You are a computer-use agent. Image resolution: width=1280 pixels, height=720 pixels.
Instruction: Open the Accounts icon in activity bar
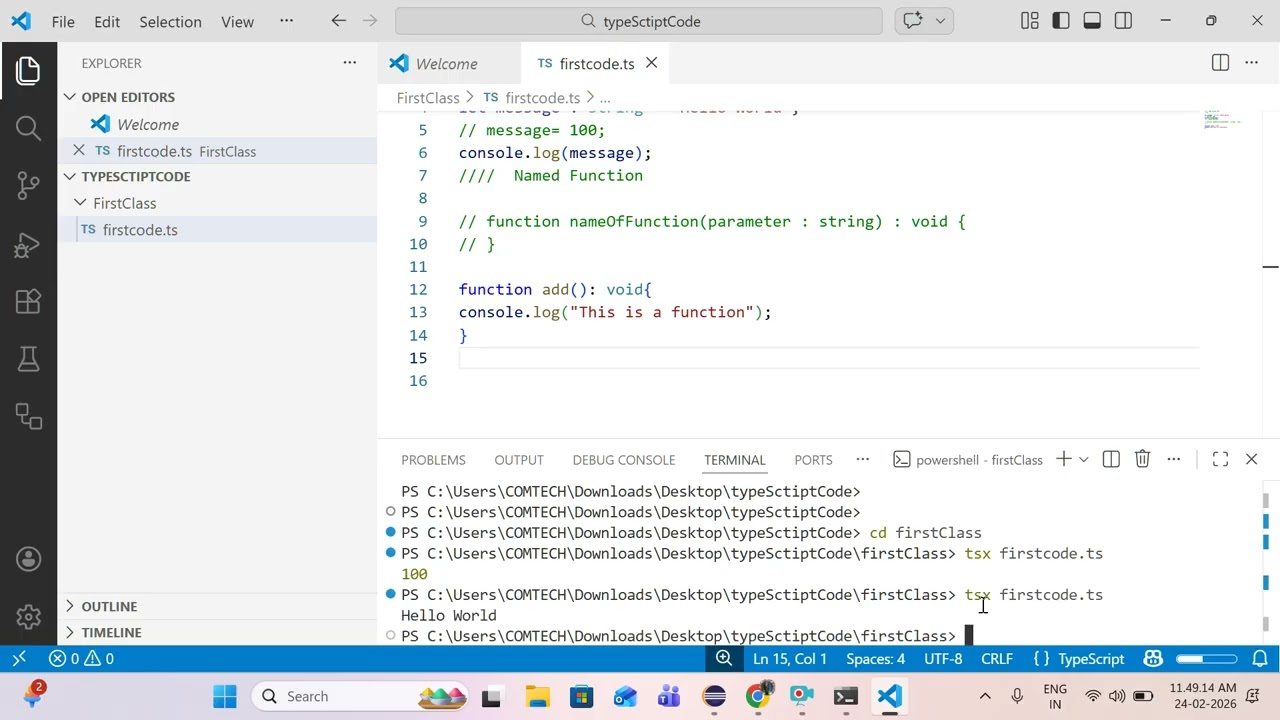(28, 559)
